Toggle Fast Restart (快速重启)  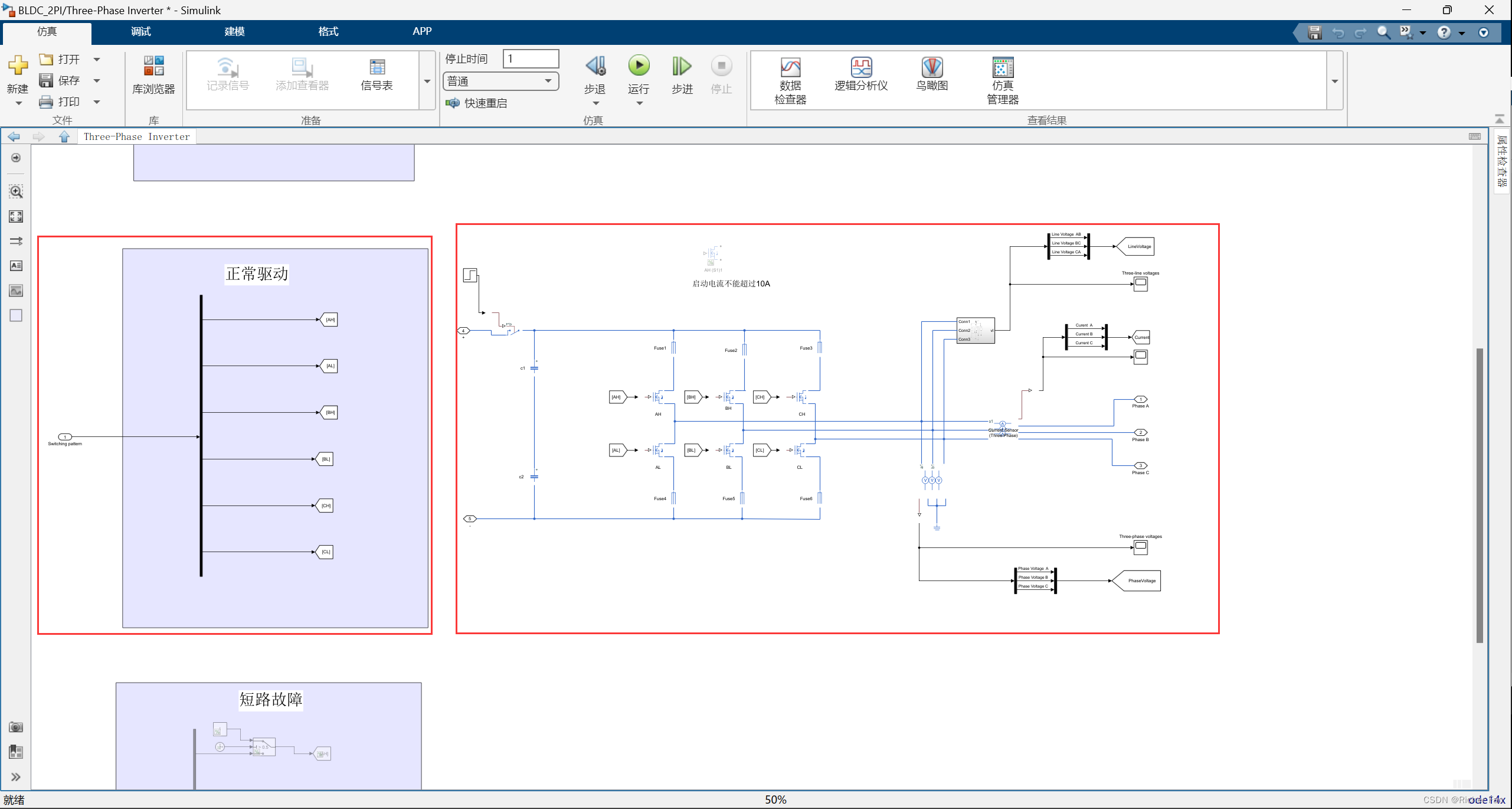(477, 103)
